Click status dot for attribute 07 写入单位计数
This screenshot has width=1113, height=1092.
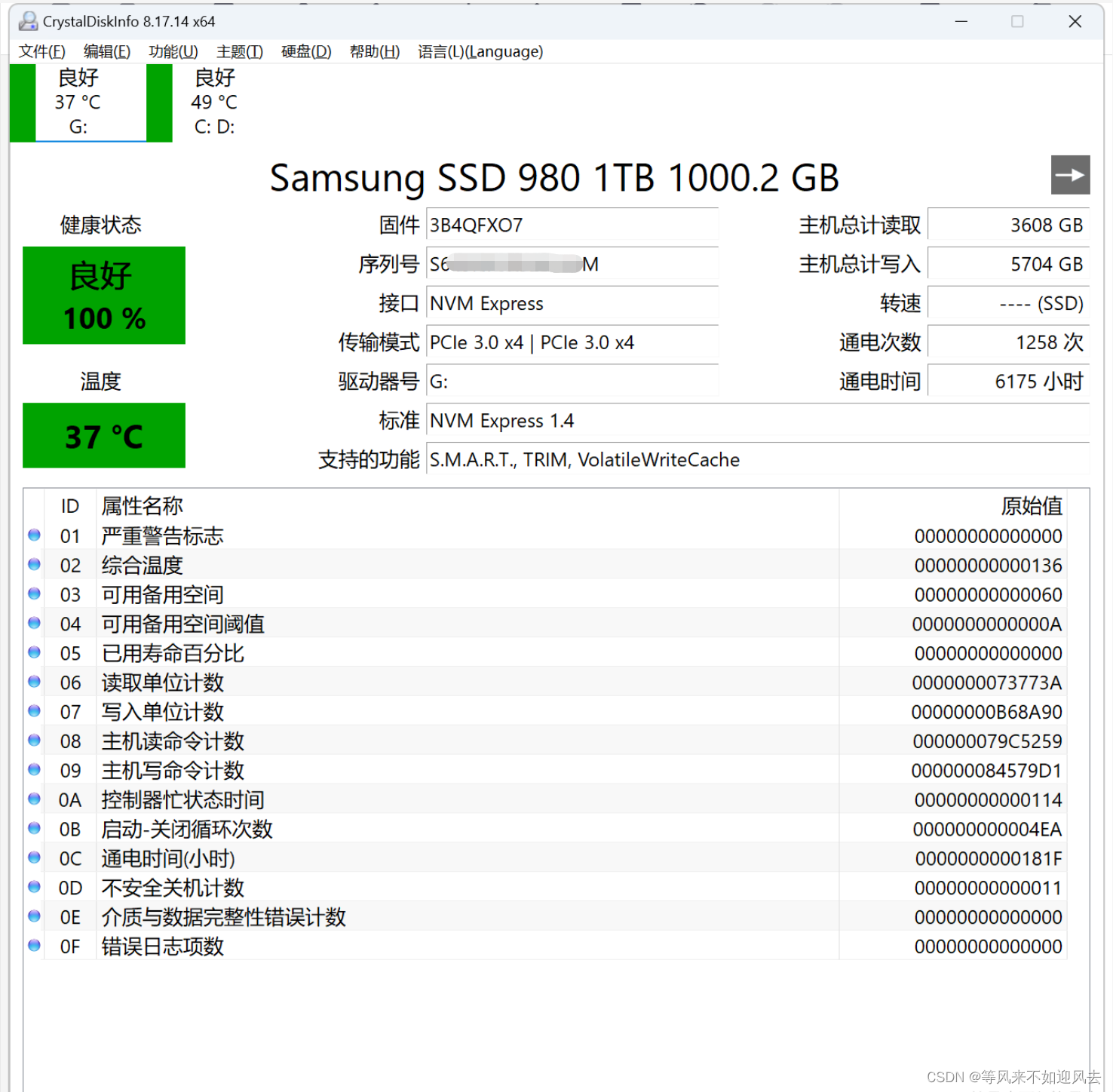[x=34, y=711]
